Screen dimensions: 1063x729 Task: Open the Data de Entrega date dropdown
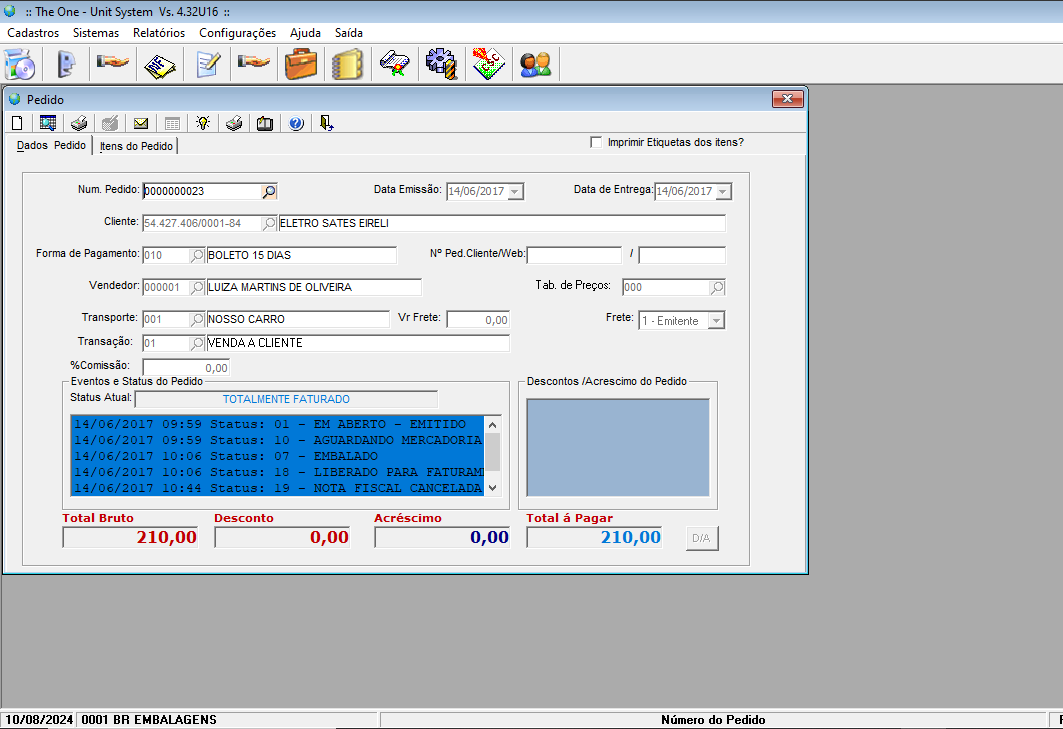coord(723,191)
